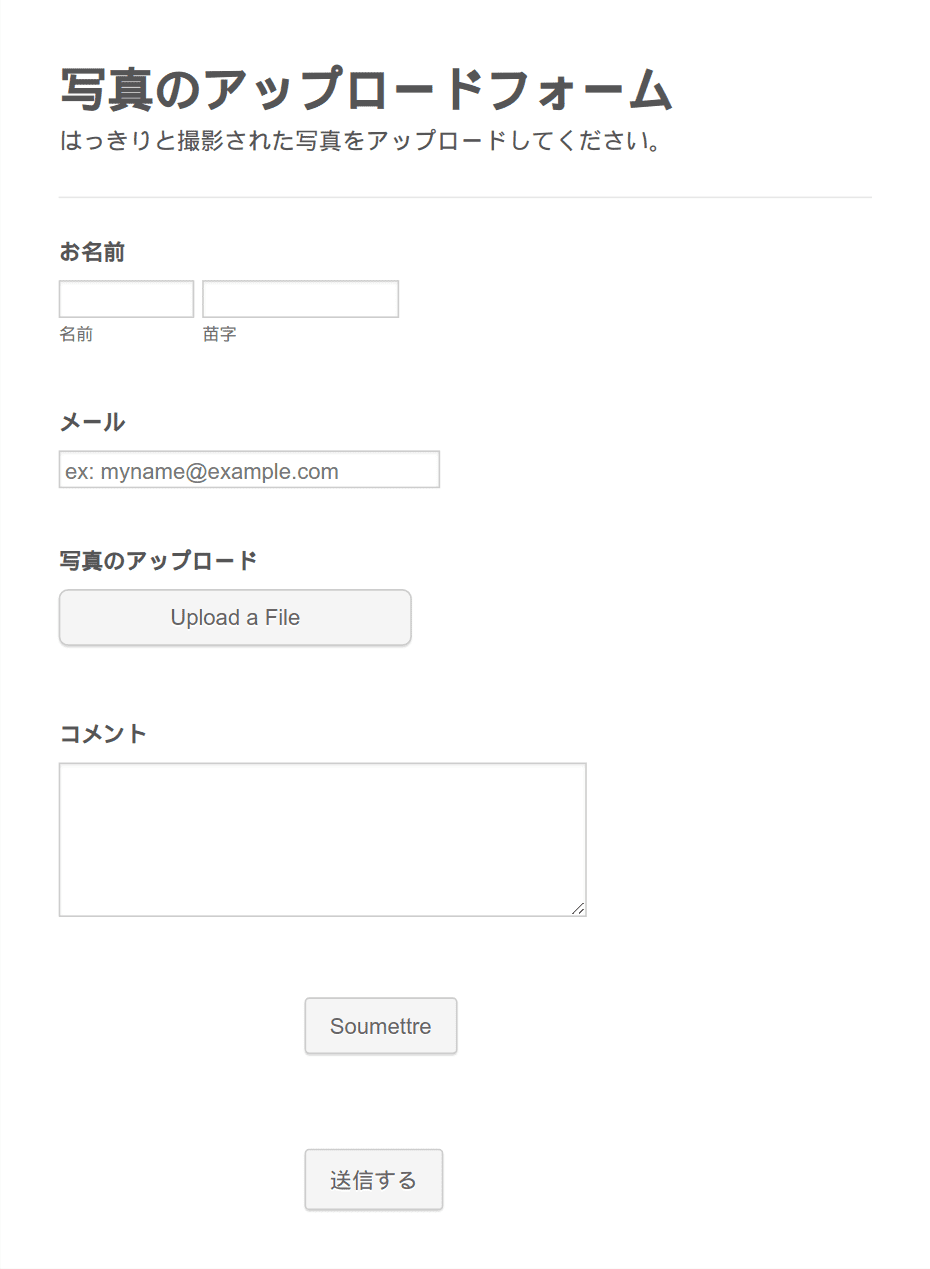Click inside the コメント text area

coord(322,840)
